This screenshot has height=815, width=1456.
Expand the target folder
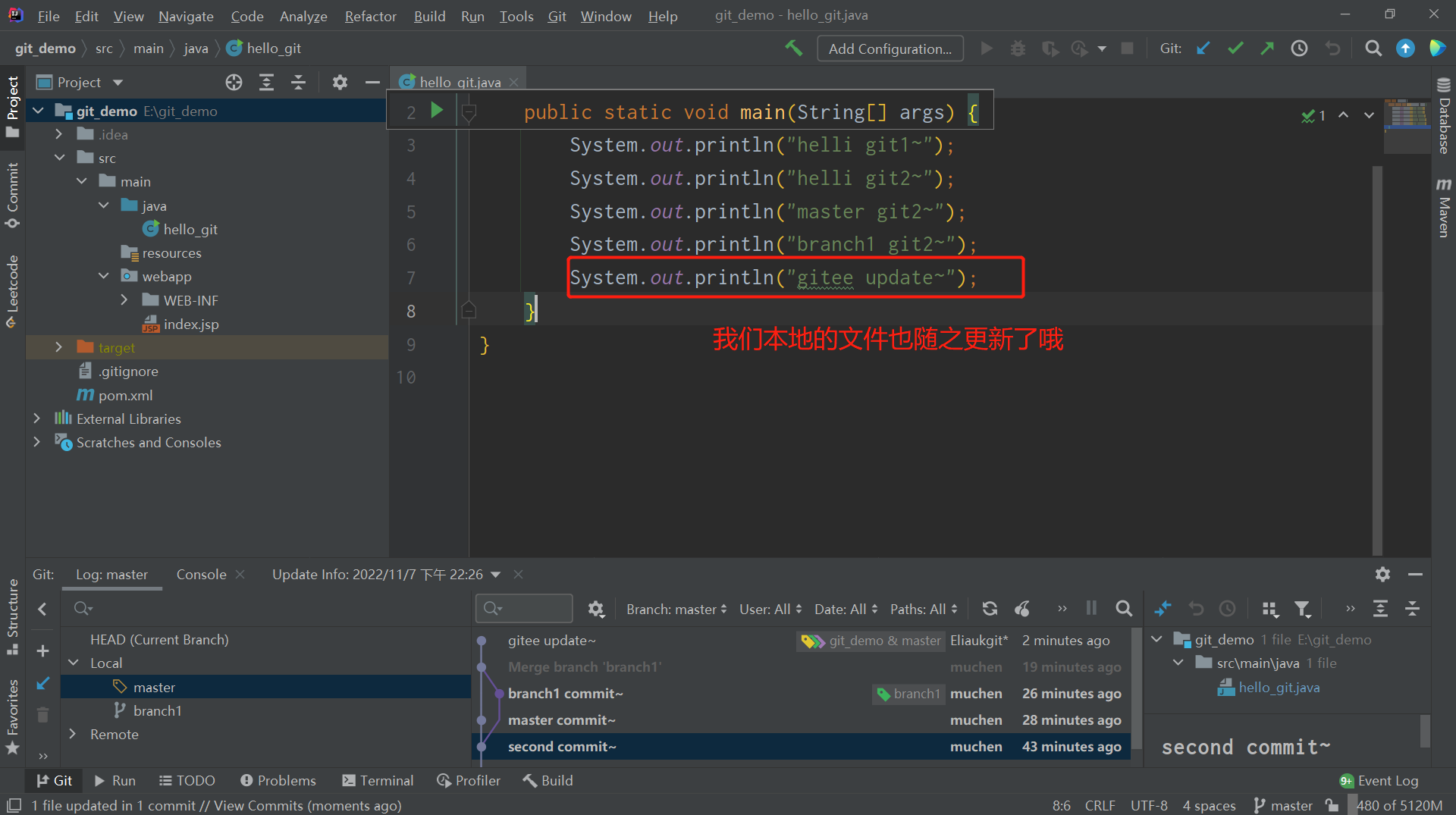click(58, 347)
